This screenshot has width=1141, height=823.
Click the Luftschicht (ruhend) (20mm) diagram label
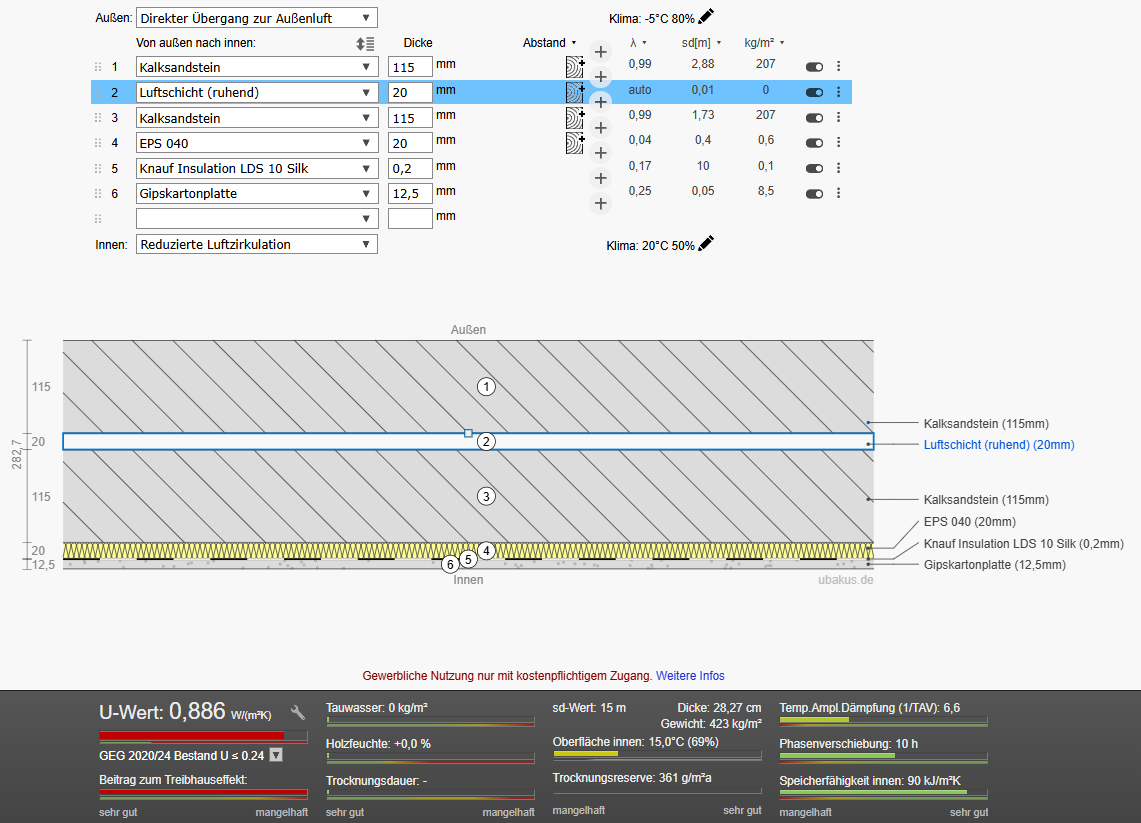pyautogui.click(x=998, y=445)
